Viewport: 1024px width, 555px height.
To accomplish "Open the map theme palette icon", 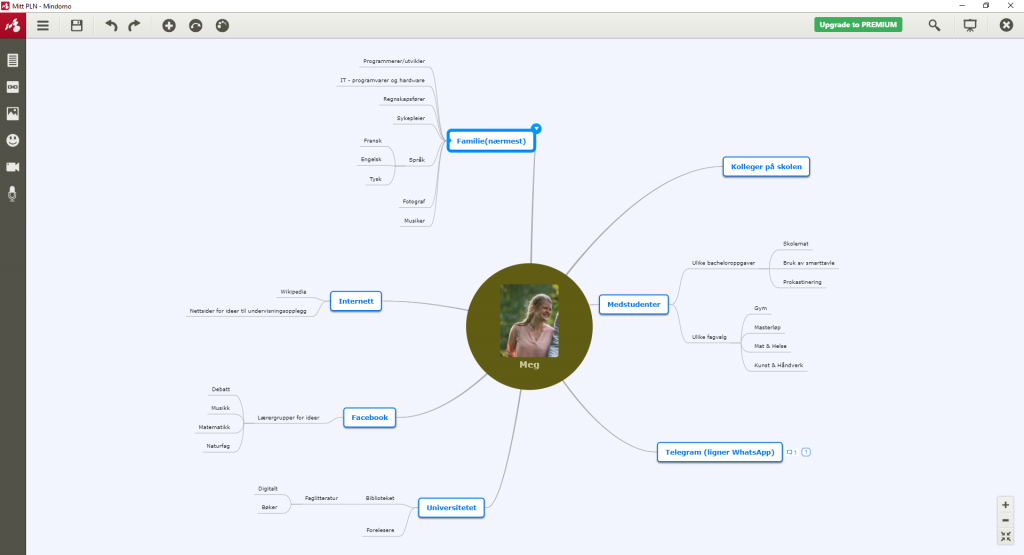I will [x=222, y=25].
